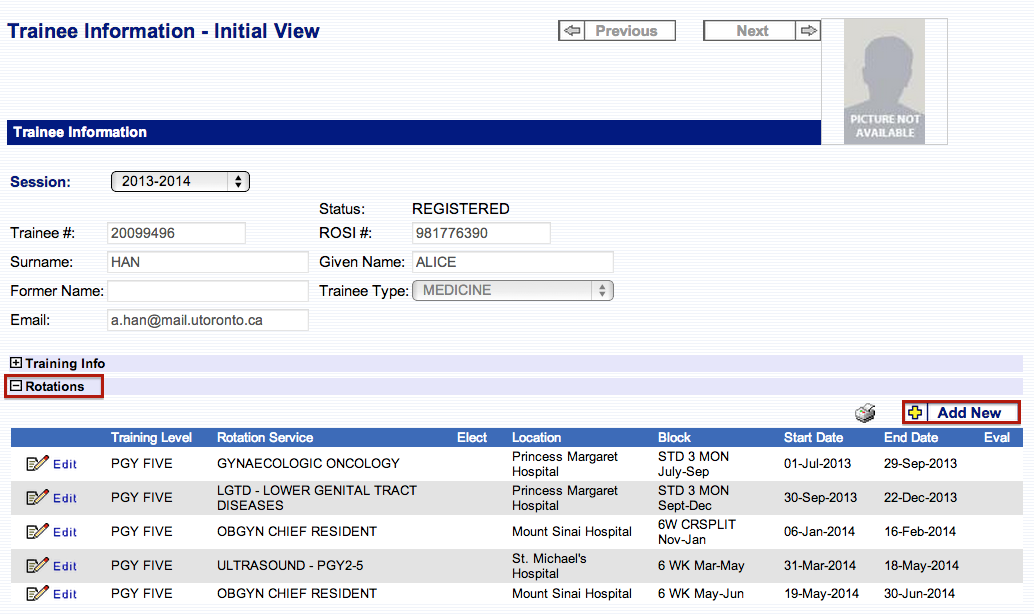
Task: Click pencil edit icon for Gynaecologic Oncology row
Action: (38, 463)
